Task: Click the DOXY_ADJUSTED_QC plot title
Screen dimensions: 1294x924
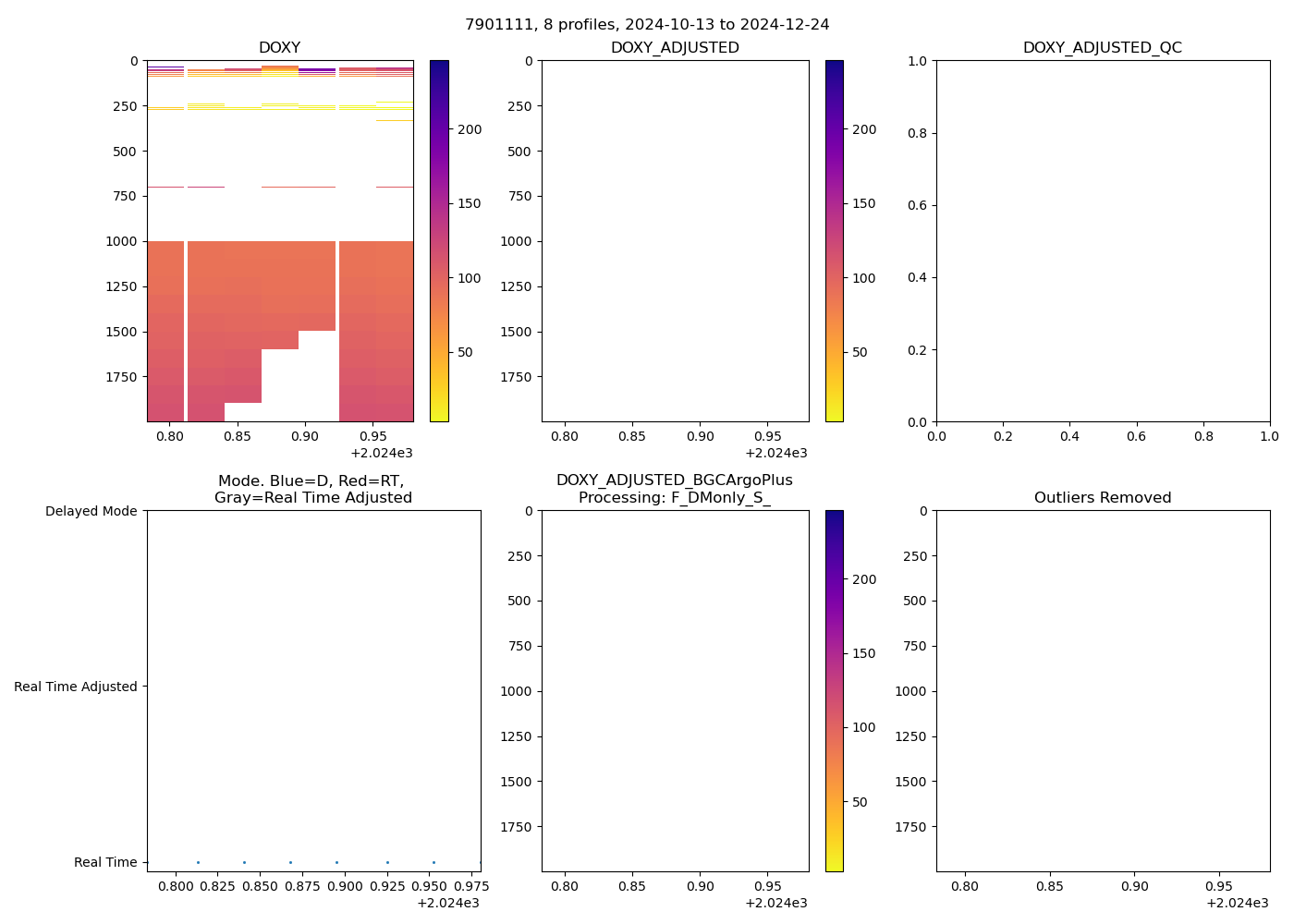Action: [1102, 47]
